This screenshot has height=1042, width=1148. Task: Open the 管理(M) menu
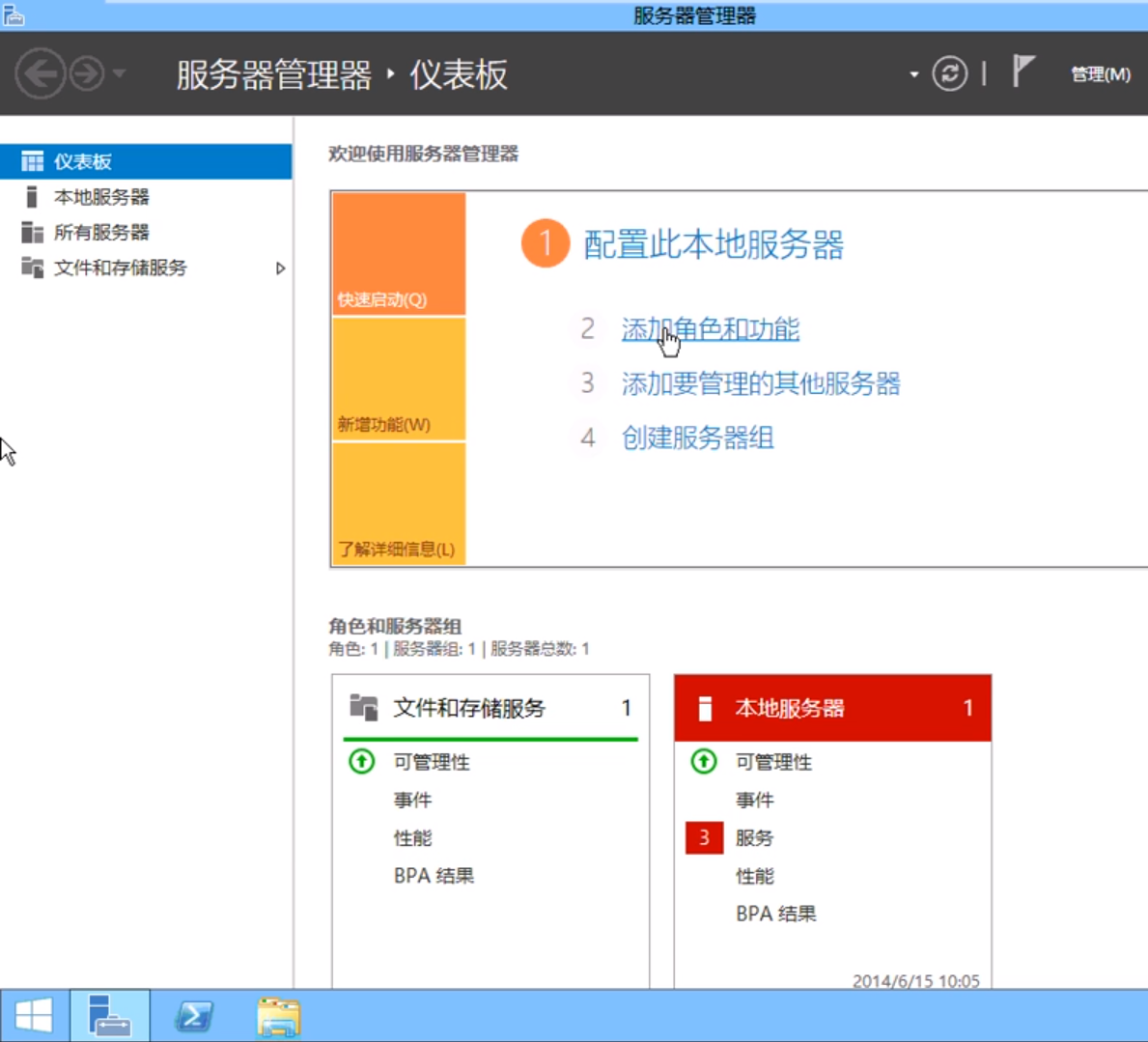[1101, 74]
